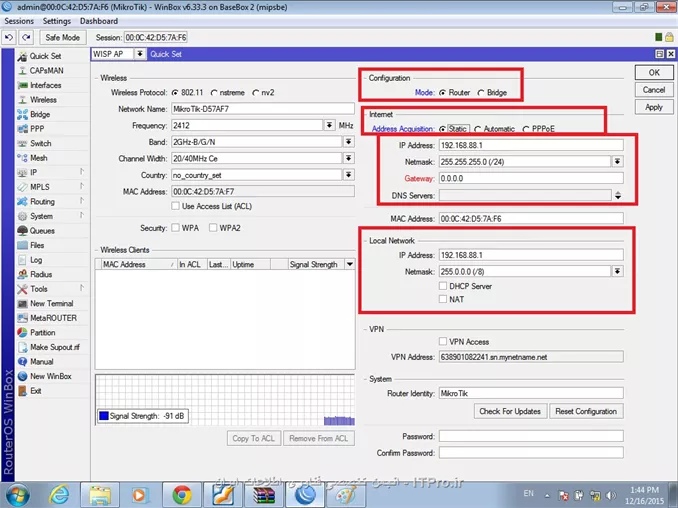Open the Manual sidebar item

coord(42,362)
